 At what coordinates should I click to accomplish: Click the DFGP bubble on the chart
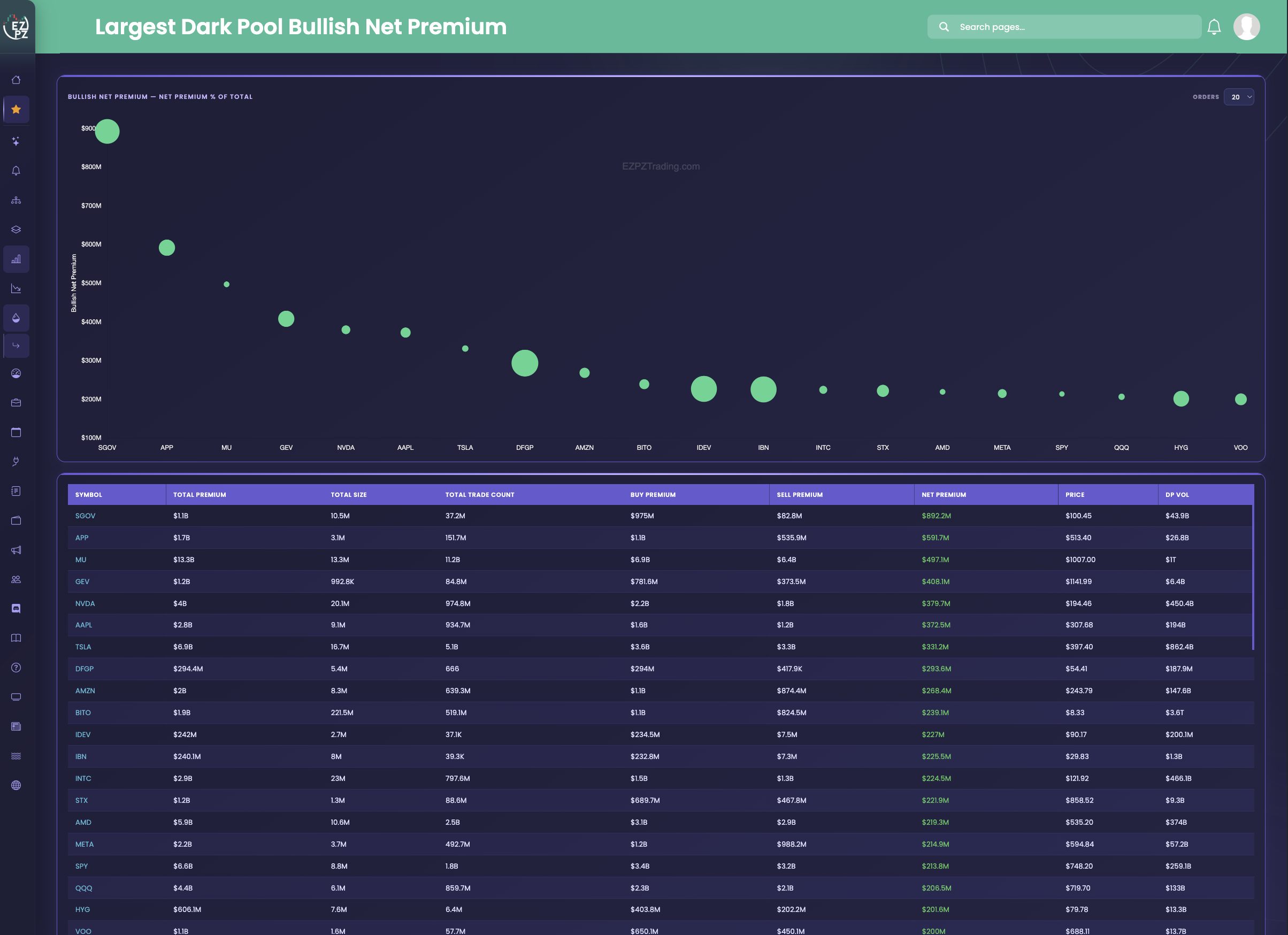[x=525, y=363]
